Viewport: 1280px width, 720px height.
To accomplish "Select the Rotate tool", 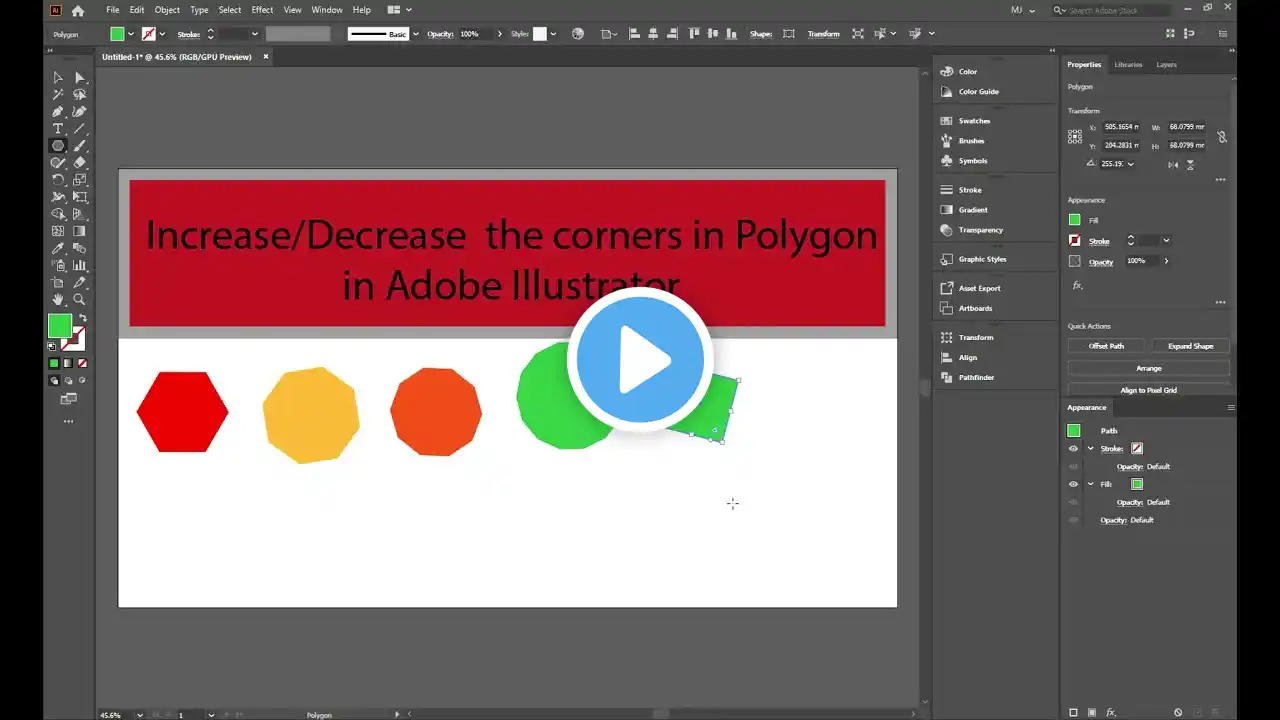I will pos(58,179).
